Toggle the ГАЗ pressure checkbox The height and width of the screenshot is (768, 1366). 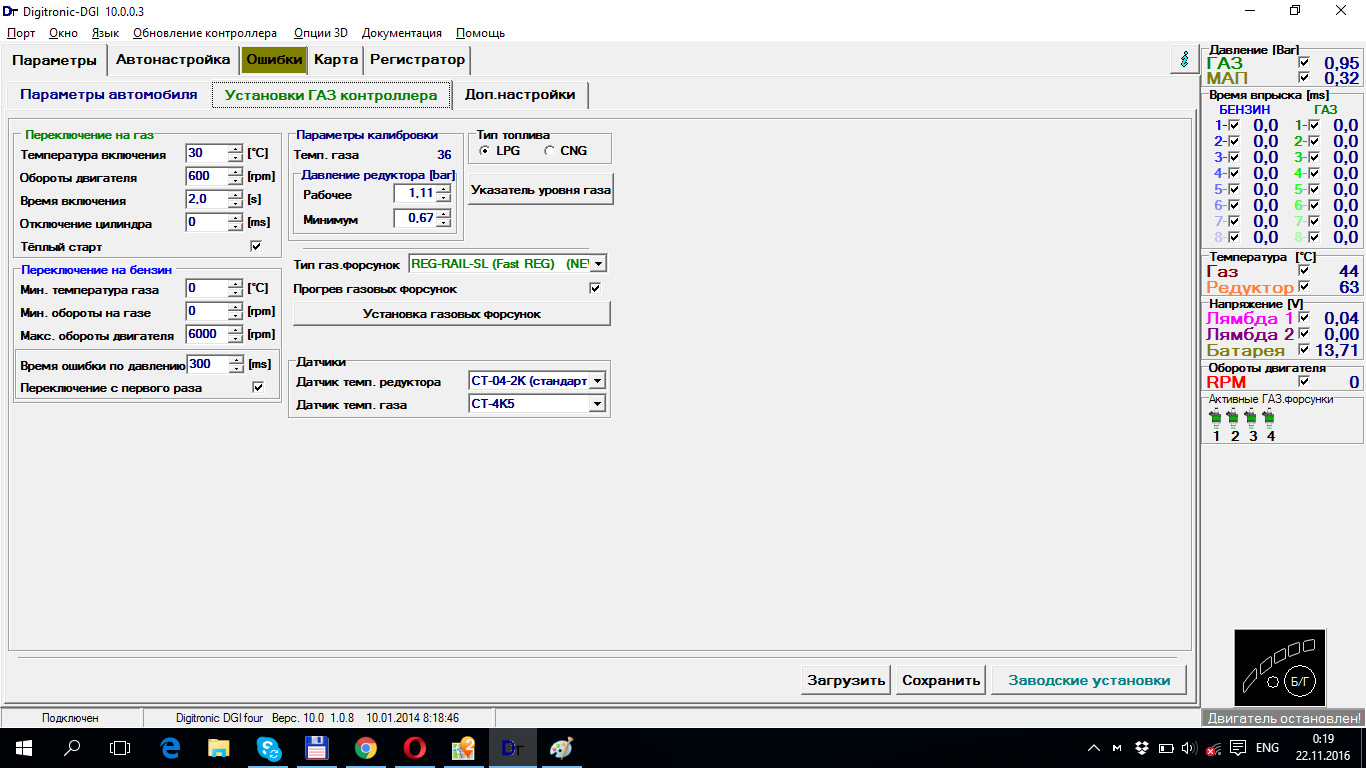pyautogui.click(x=1303, y=62)
